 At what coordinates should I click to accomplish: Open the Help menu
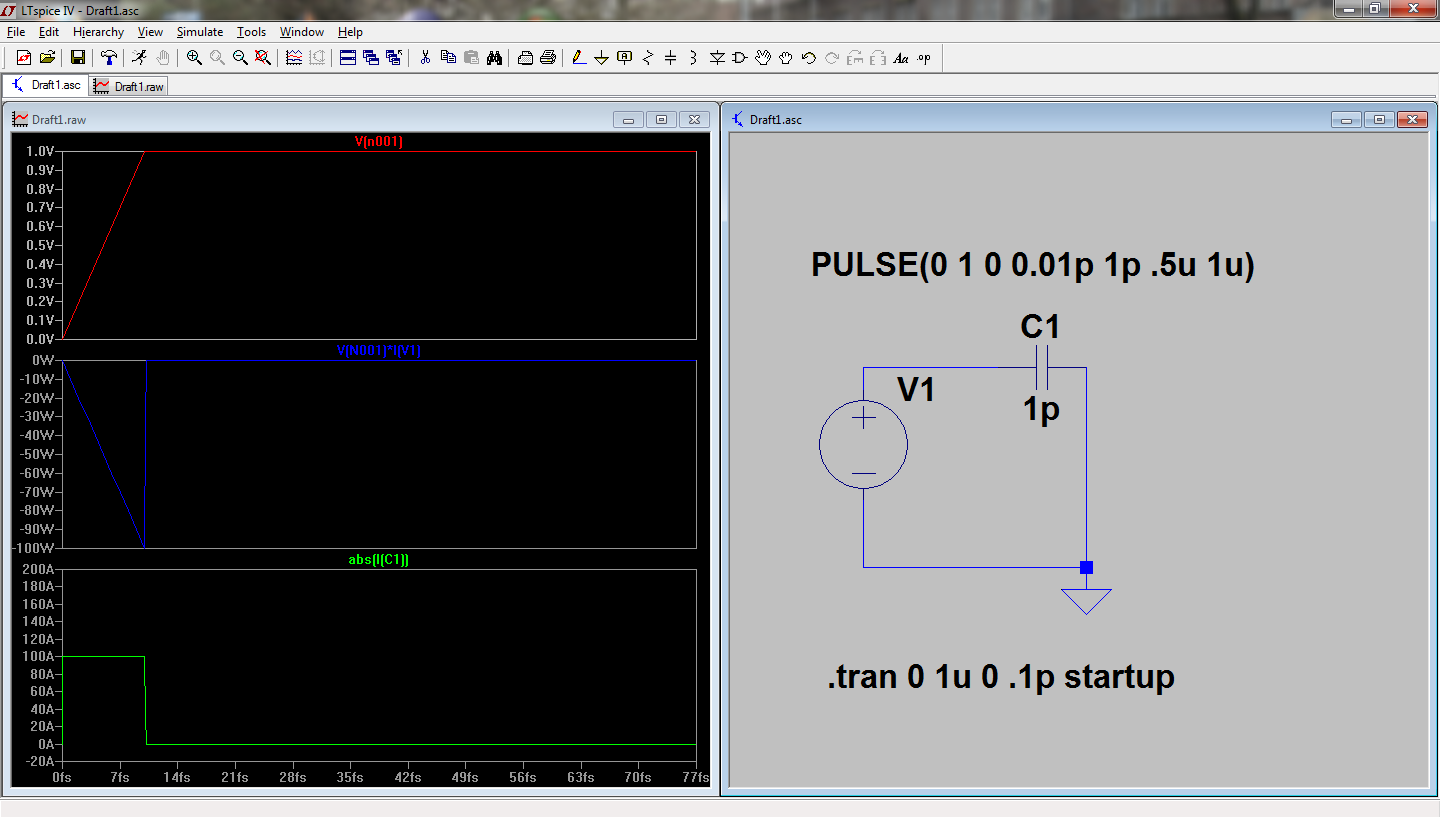point(350,32)
